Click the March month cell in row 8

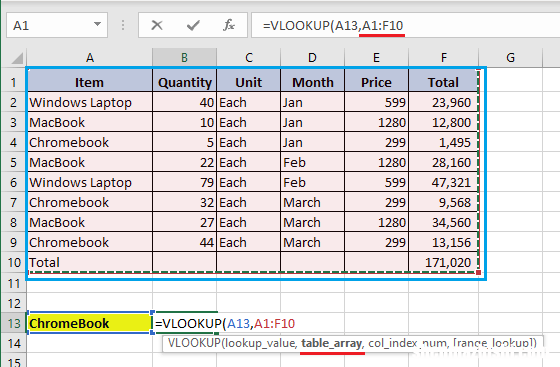312,222
